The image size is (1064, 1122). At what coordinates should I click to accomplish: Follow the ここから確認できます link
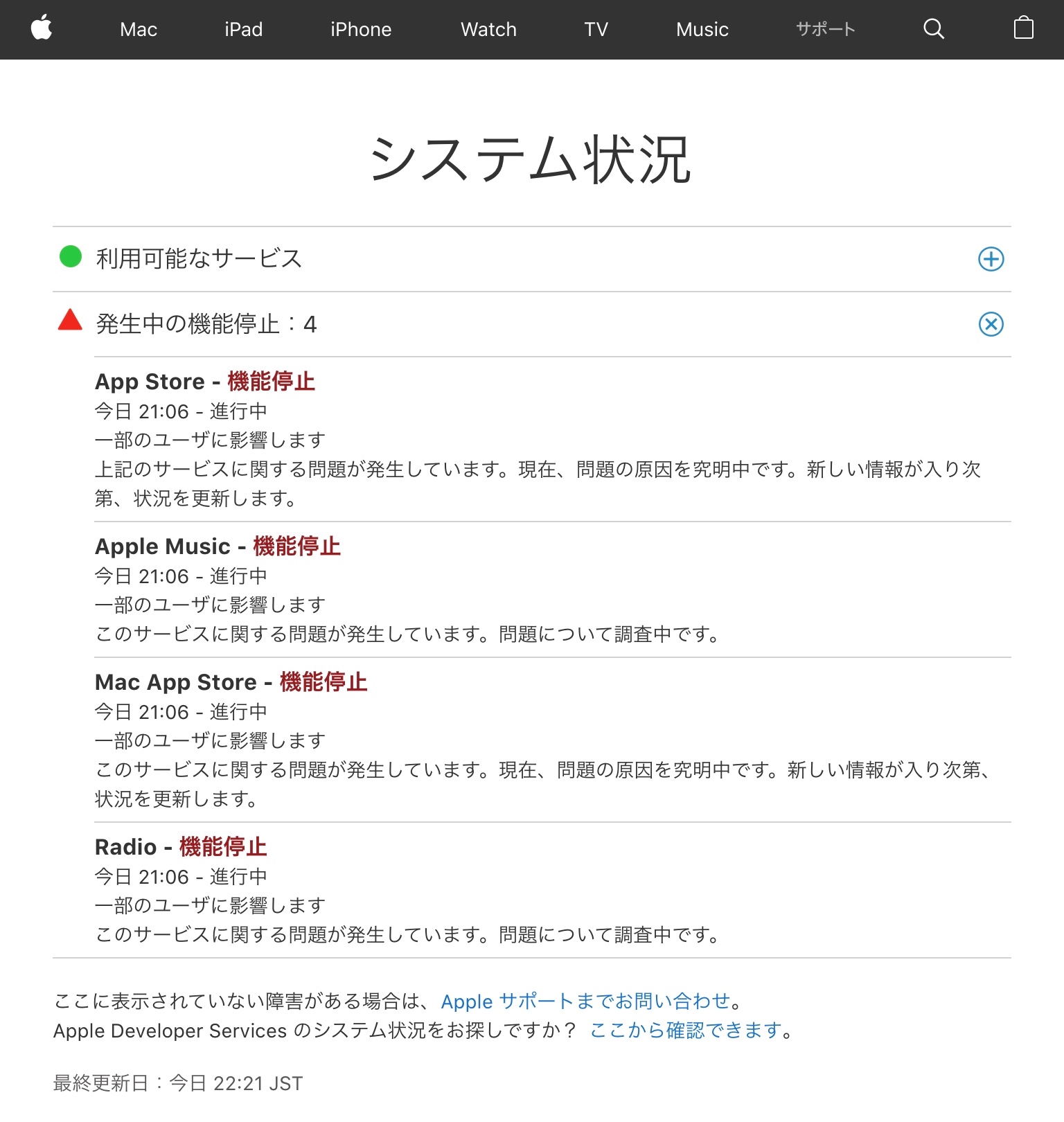click(x=686, y=1031)
